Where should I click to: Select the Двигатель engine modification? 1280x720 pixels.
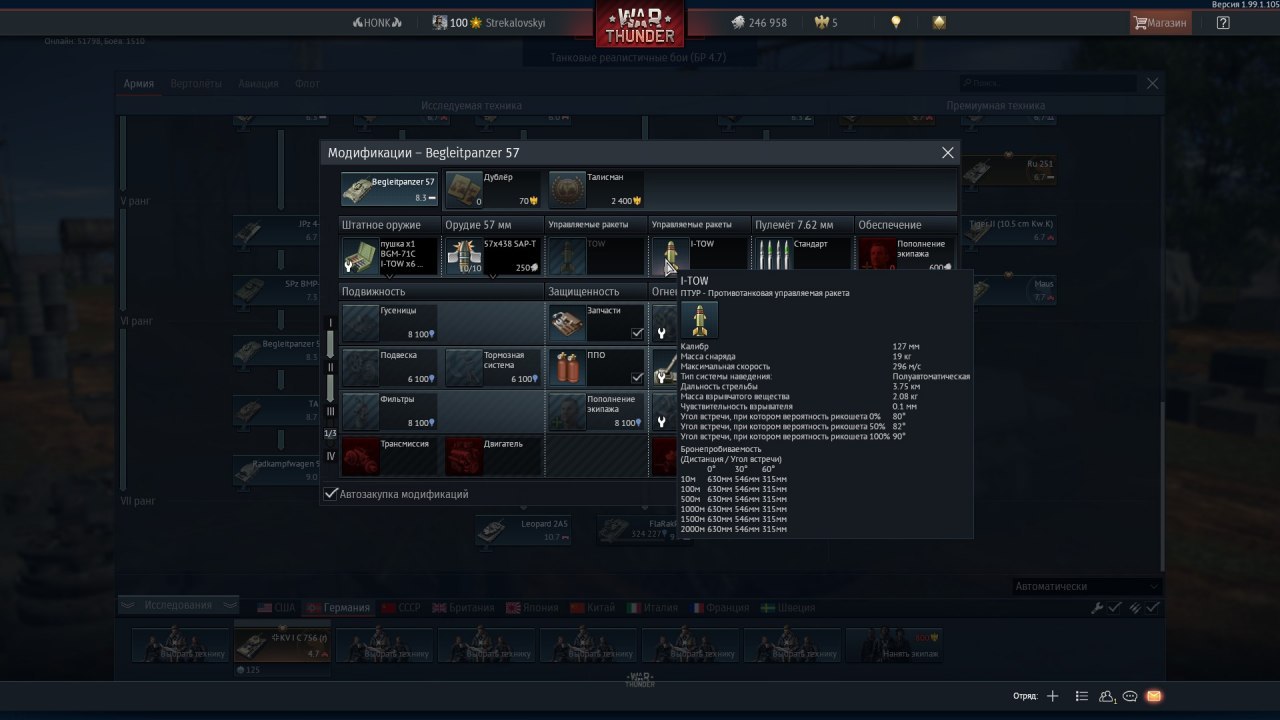493,455
